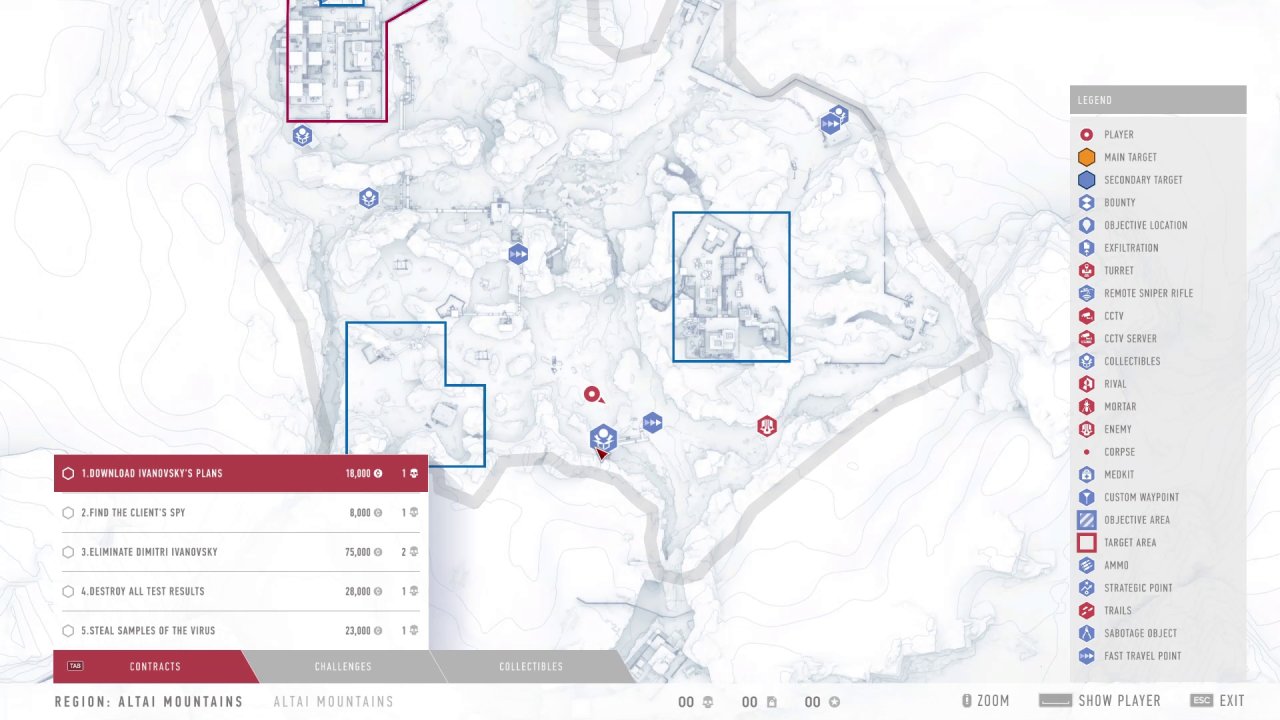Viewport: 1280px width, 720px height.
Task: Click the 18,000 reward value
Action: [358, 473]
